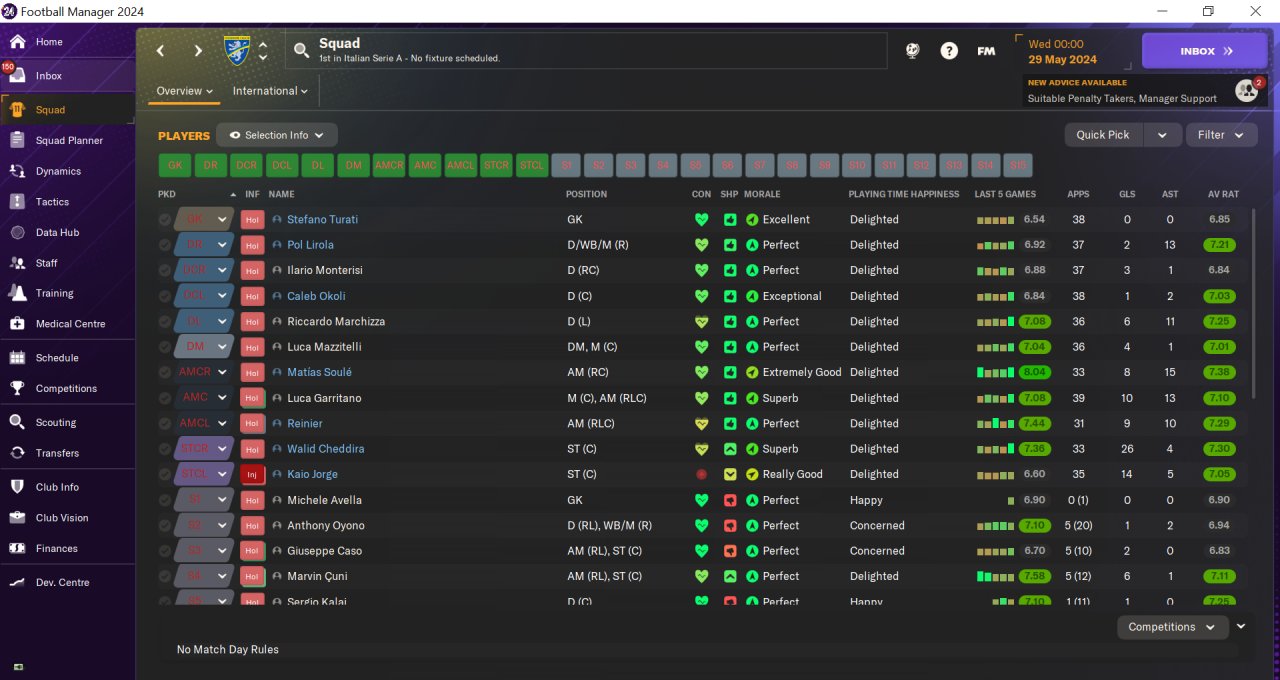Open the FM menu icon

[x=986, y=51]
